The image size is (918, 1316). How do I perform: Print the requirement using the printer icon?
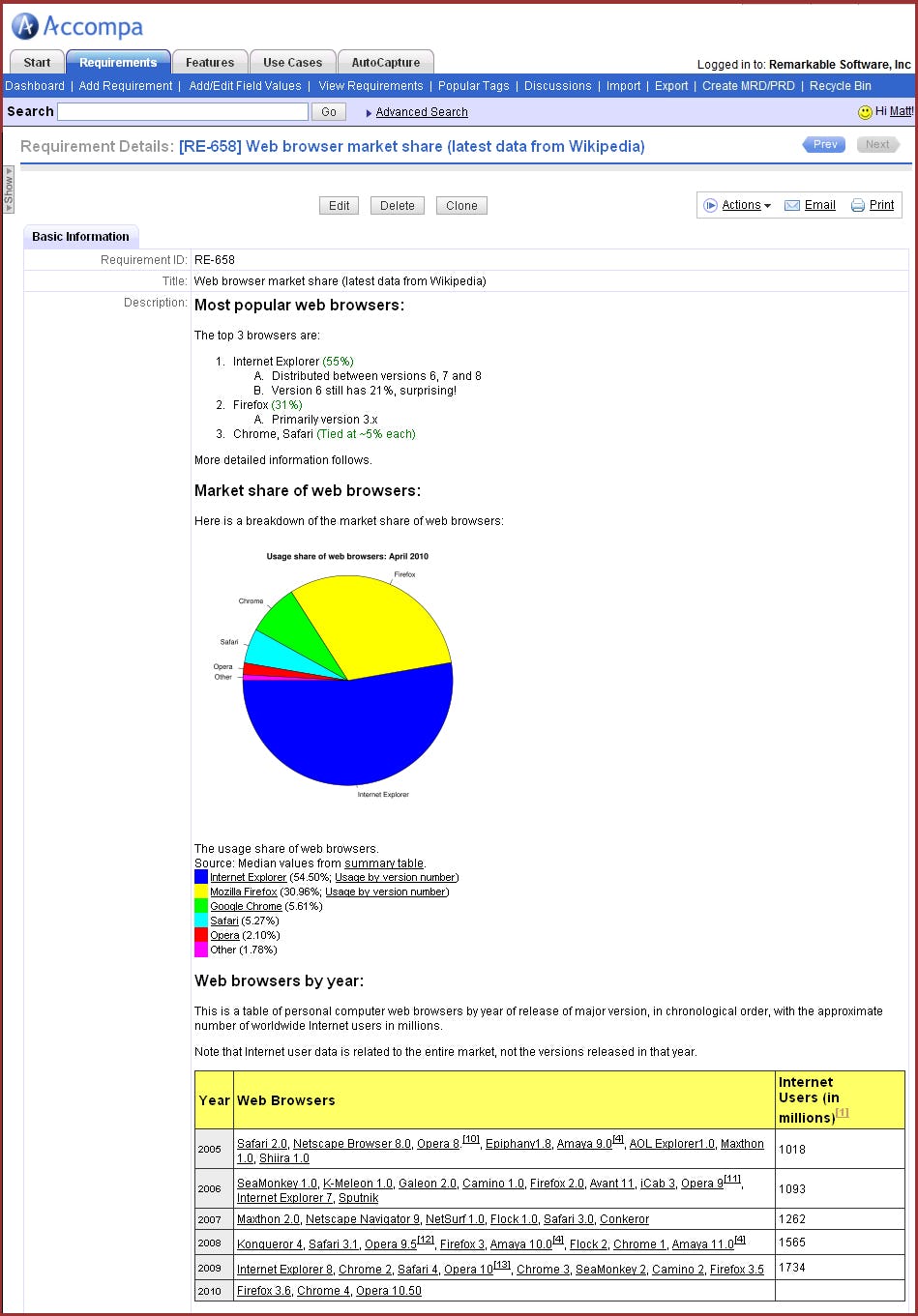858,205
